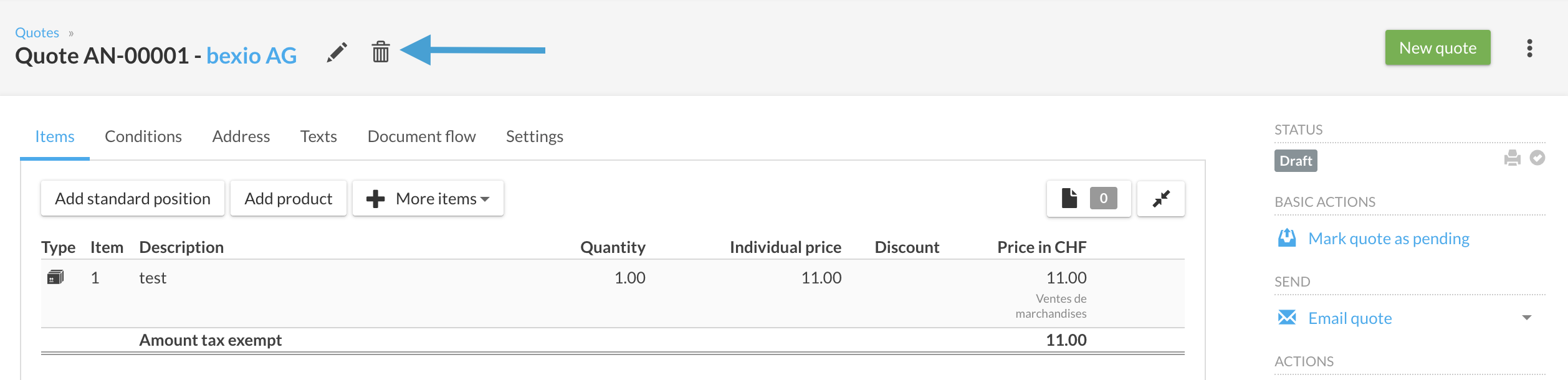Go to the Settings tab
The height and width of the screenshot is (380, 1568).
pyautogui.click(x=535, y=136)
